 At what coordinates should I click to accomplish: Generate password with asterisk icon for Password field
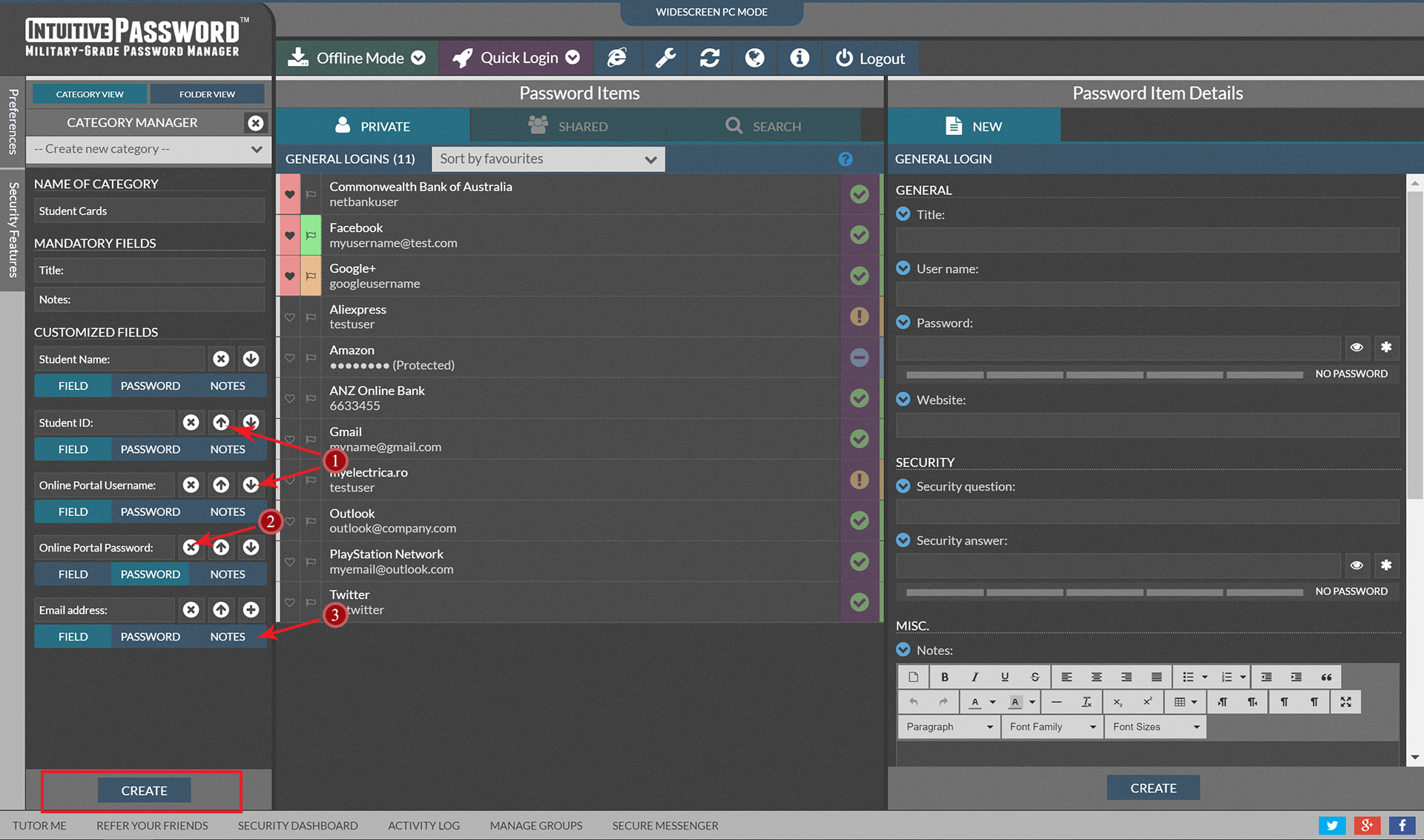1385,347
